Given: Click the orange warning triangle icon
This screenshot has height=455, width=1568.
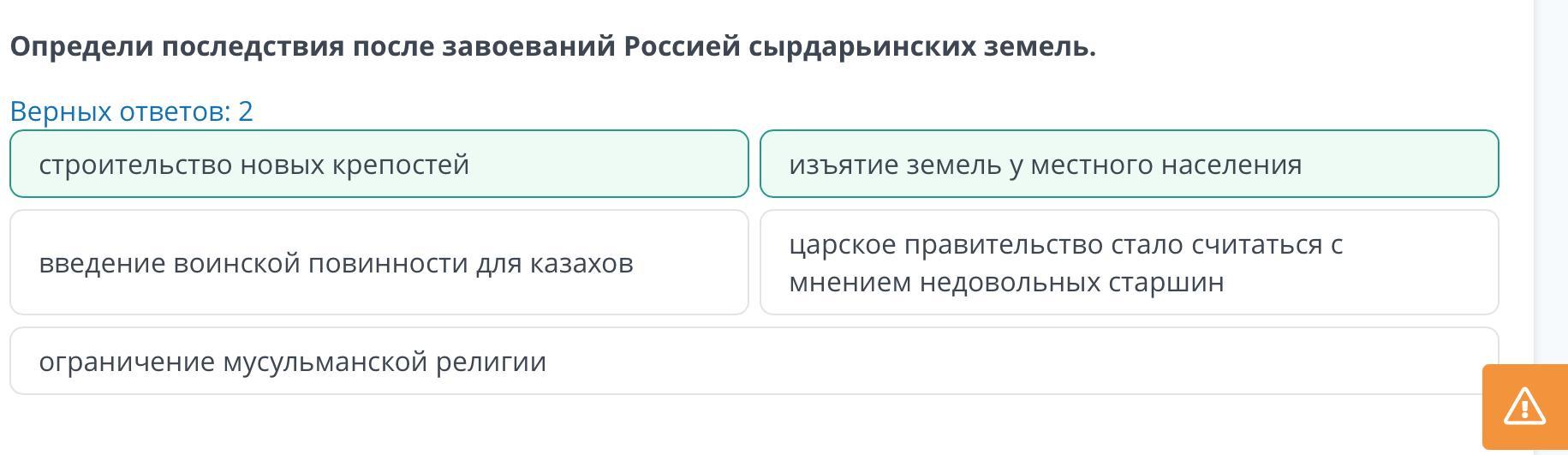Looking at the screenshot, I should pos(1524,406).
